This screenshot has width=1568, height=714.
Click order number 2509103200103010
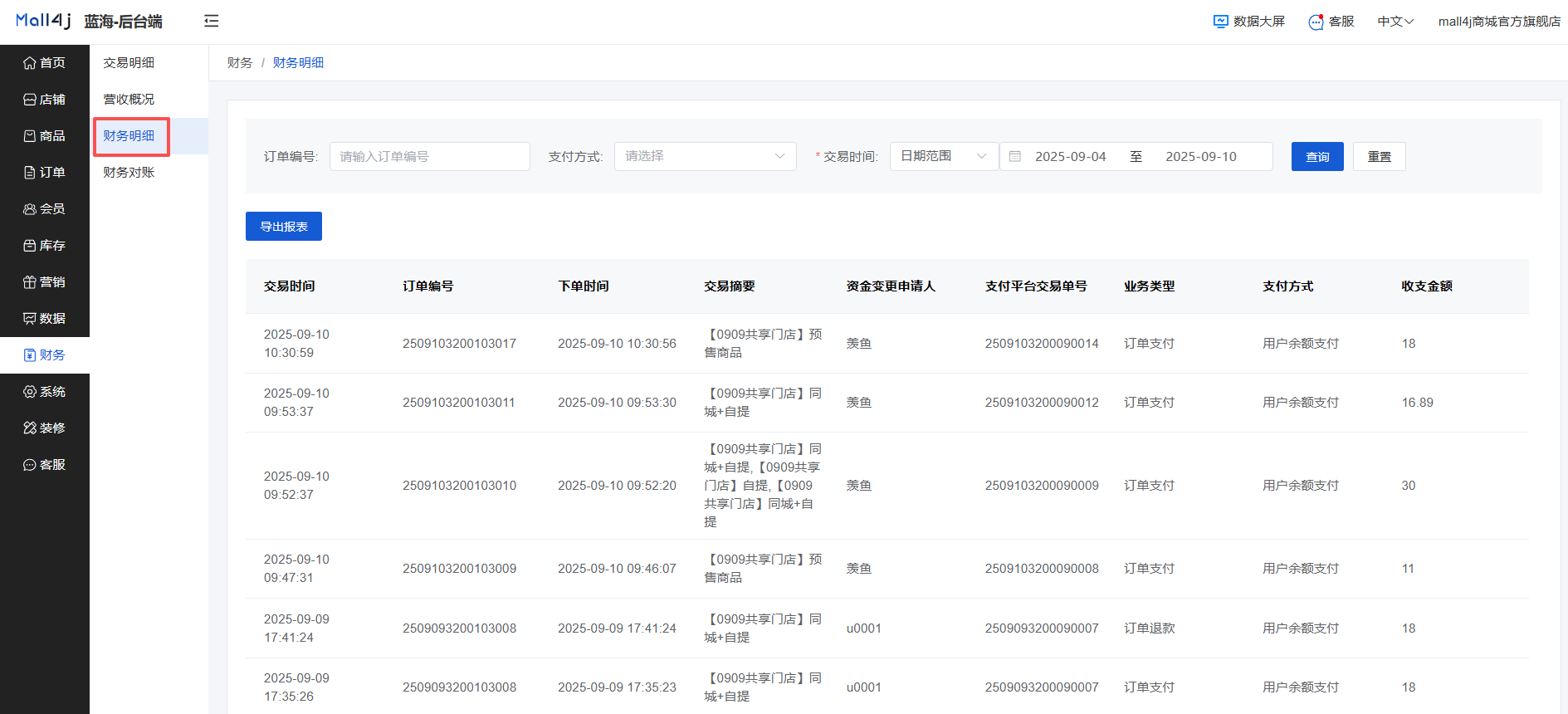(x=459, y=486)
